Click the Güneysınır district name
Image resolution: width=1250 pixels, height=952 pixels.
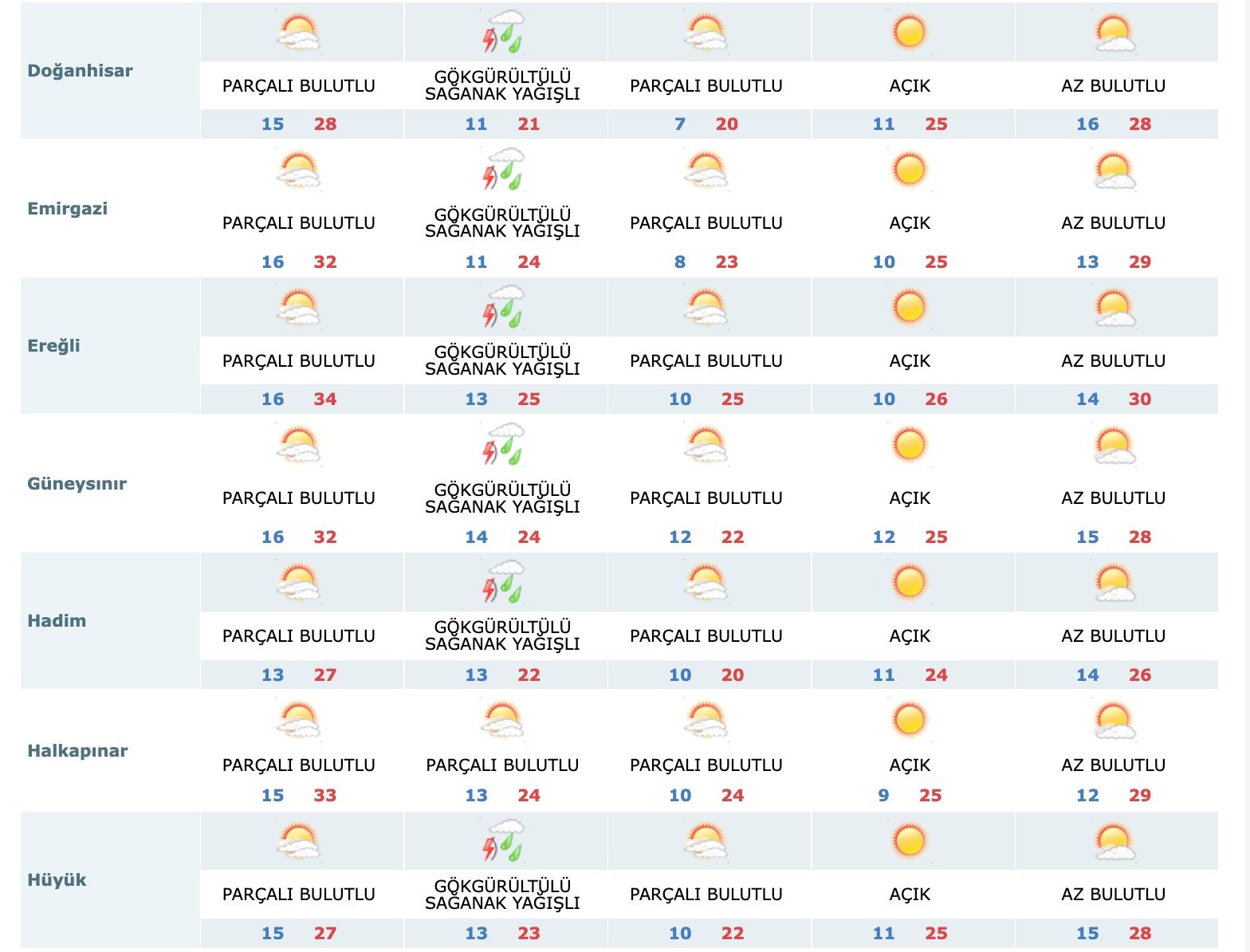pyautogui.click(x=77, y=484)
